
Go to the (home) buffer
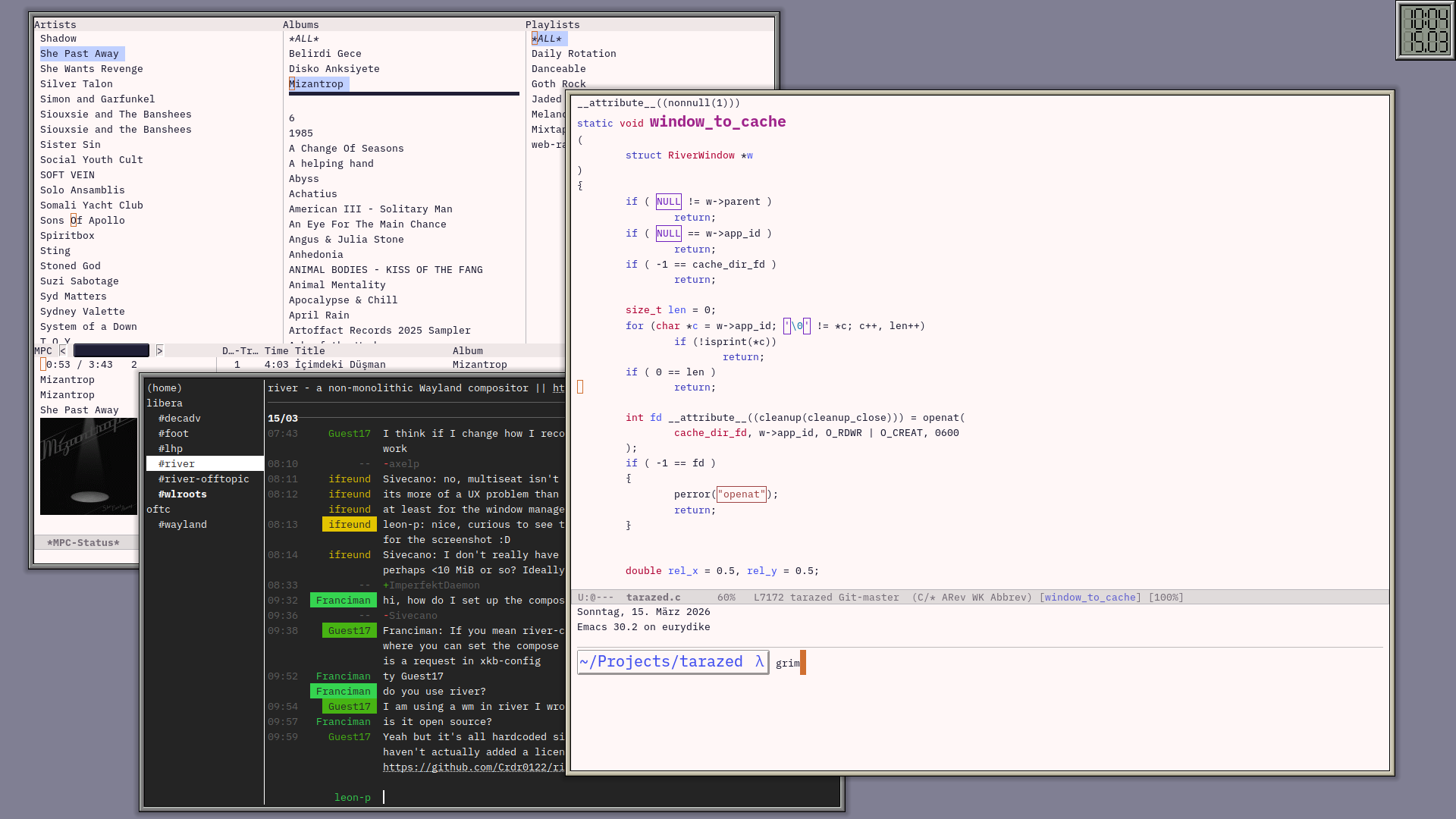[x=165, y=388]
